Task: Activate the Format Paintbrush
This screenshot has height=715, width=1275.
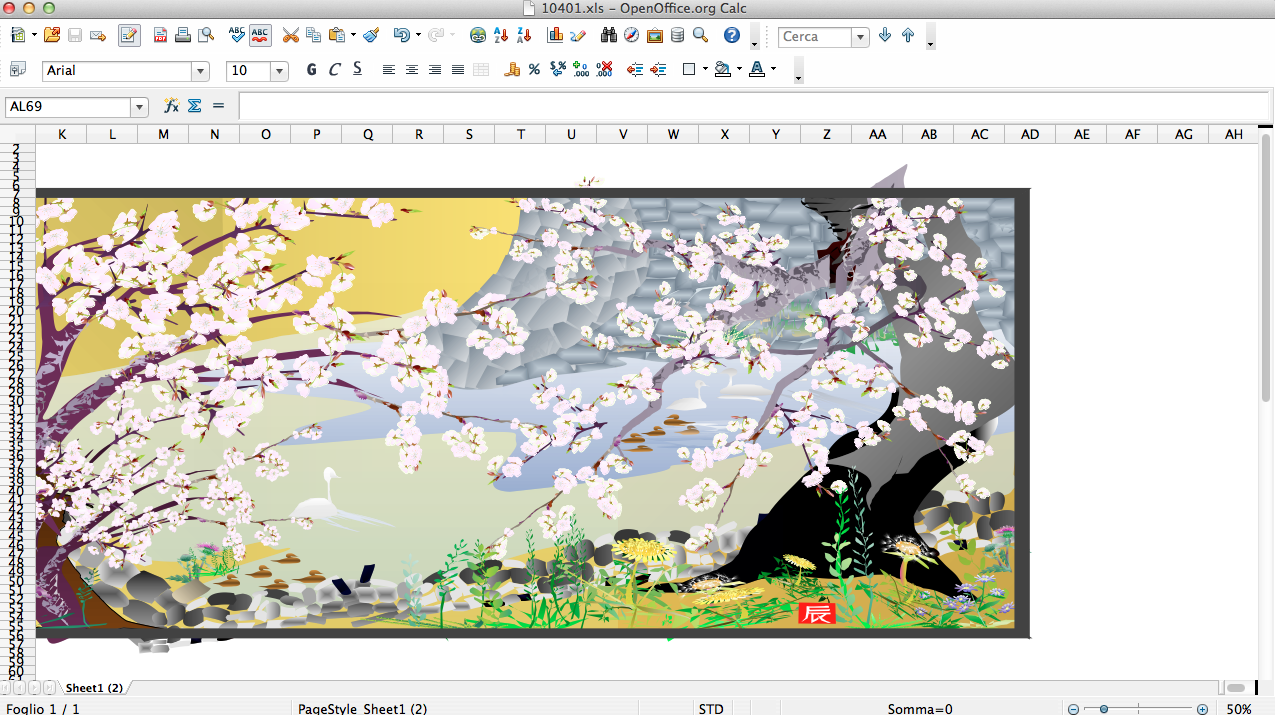Action: pyautogui.click(x=371, y=36)
